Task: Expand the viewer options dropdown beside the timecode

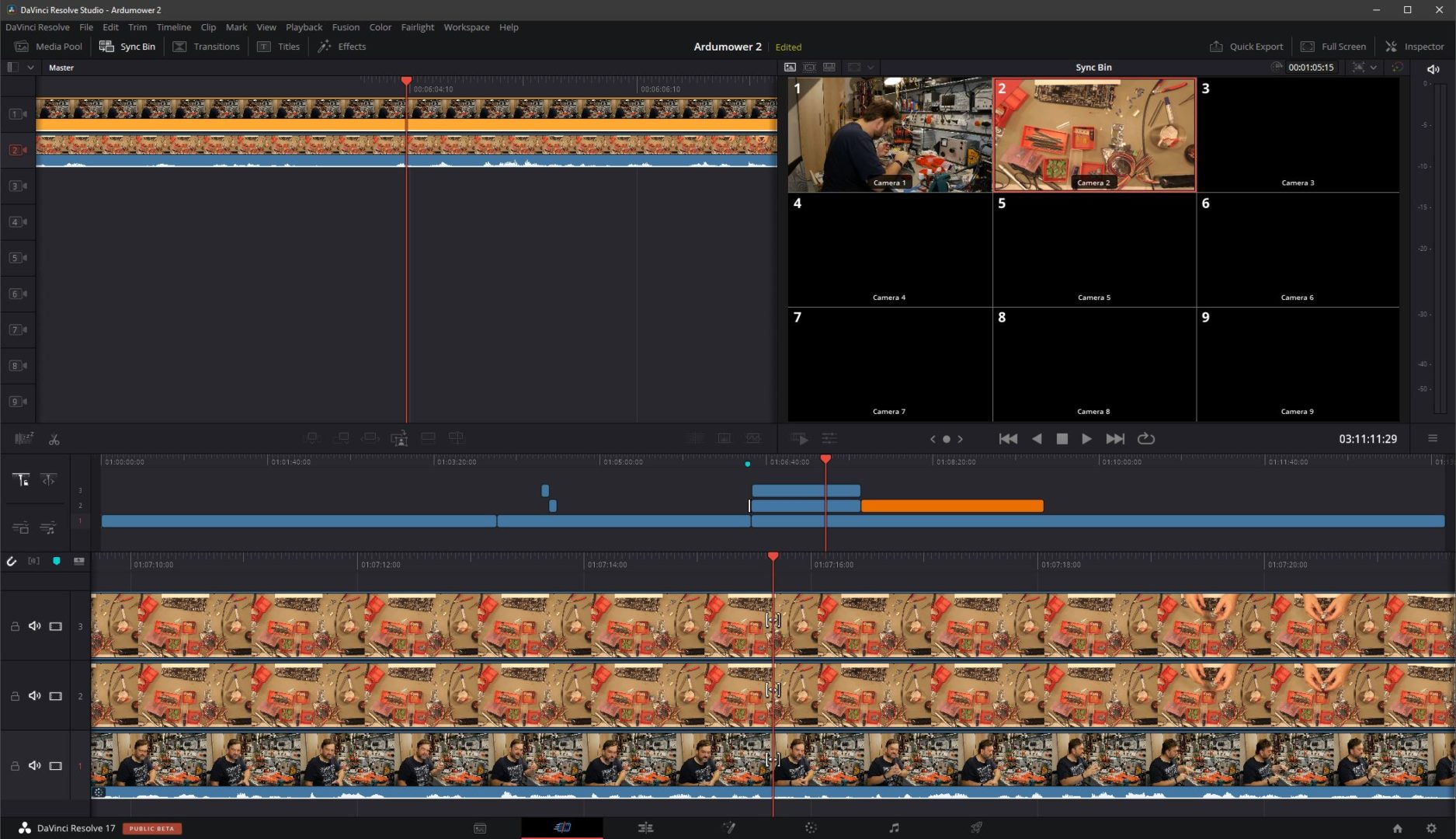Action: click(1373, 68)
